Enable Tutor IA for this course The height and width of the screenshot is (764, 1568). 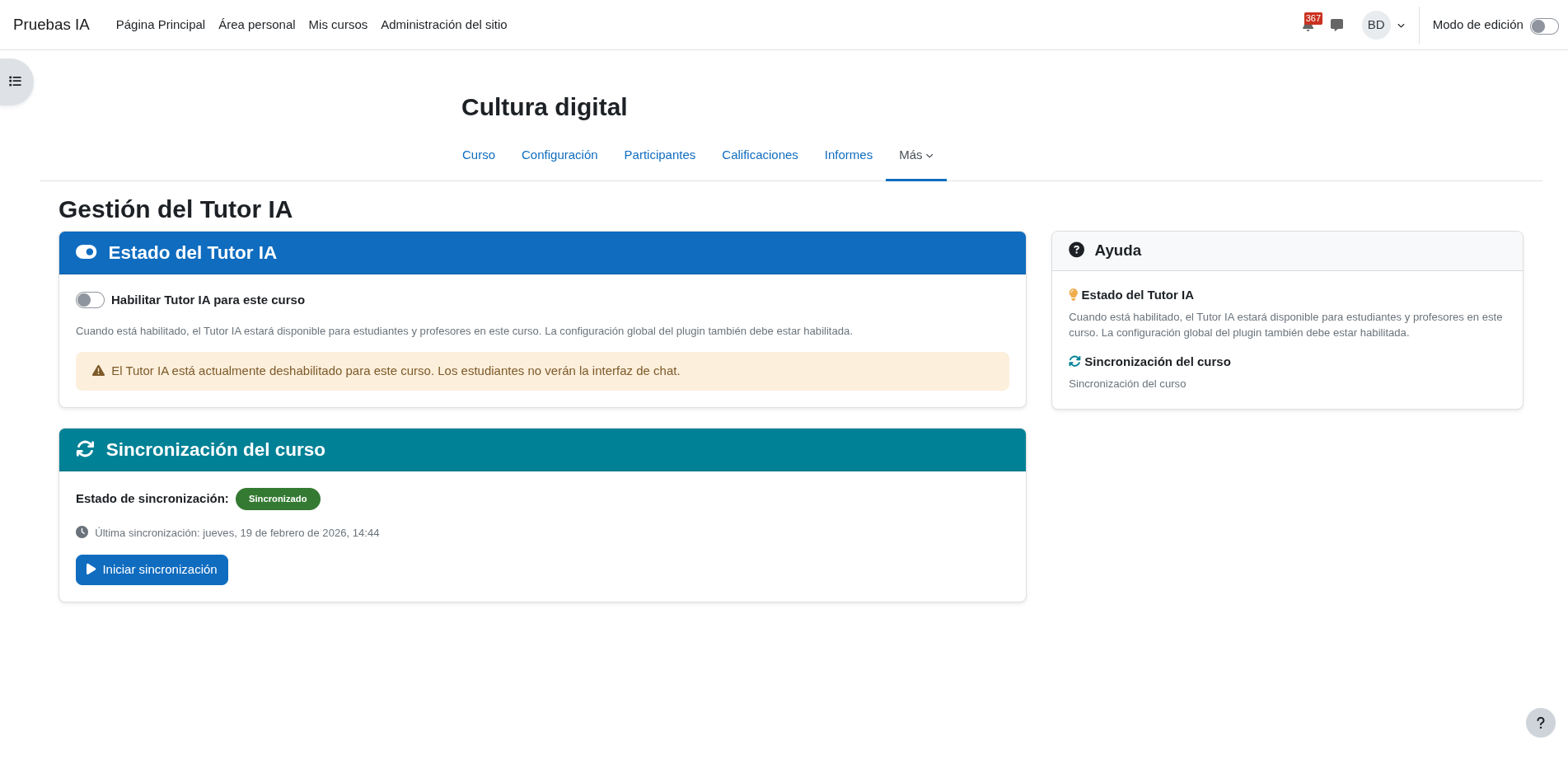pos(90,300)
